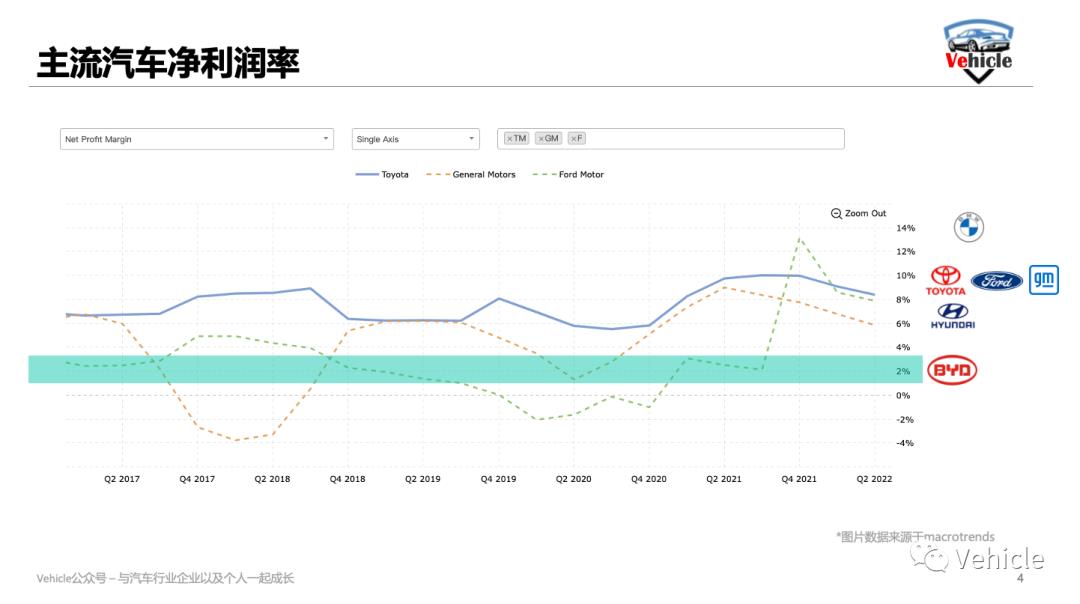Toggle General Motors series in the legend
1080x604 pixels.
[x=471, y=175]
